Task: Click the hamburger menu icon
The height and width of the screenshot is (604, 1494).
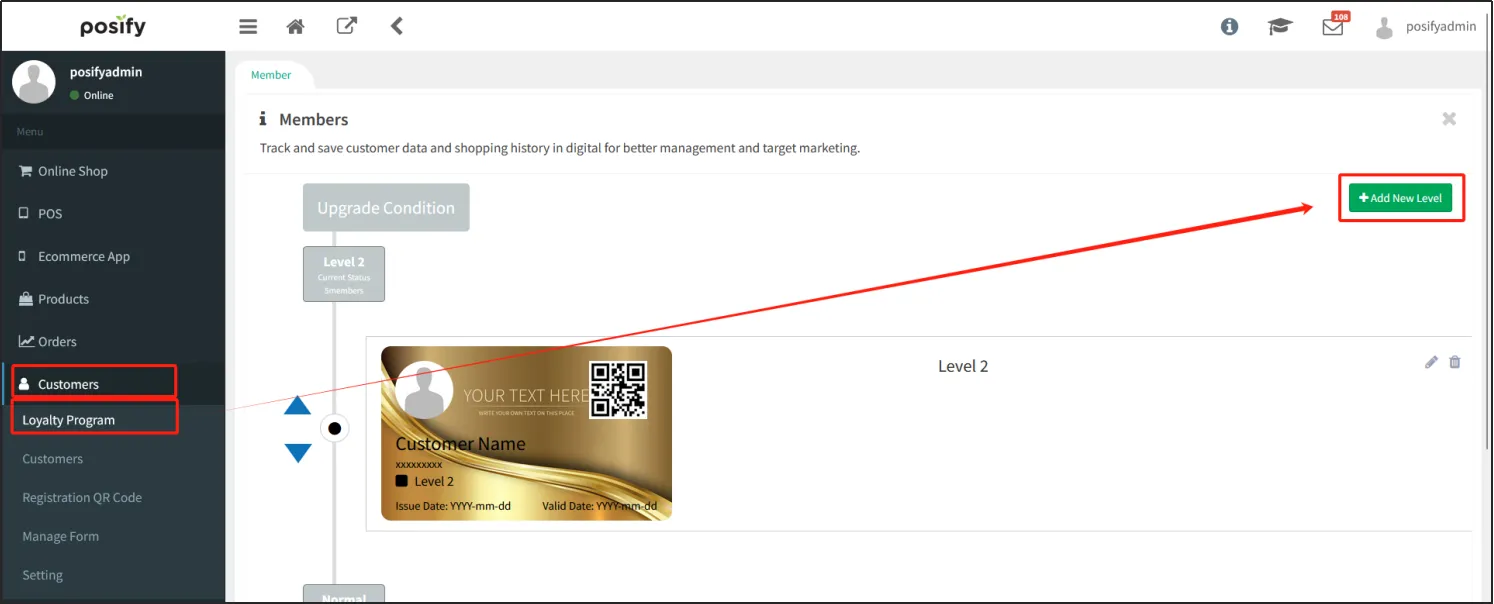Action: click(248, 27)
